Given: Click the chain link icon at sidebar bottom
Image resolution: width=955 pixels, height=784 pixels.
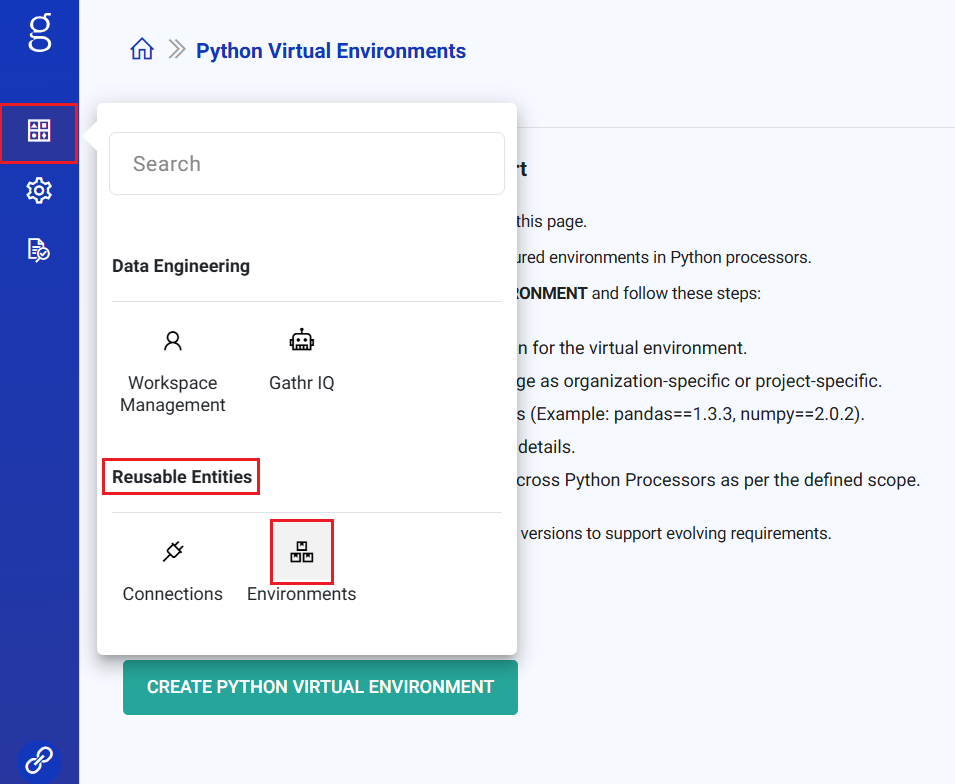Looking at the screenshot, I should (39, 760).
